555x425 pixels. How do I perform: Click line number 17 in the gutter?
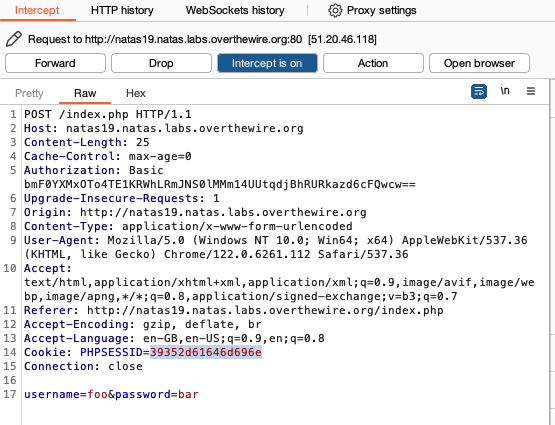click(x=10, y=394)
